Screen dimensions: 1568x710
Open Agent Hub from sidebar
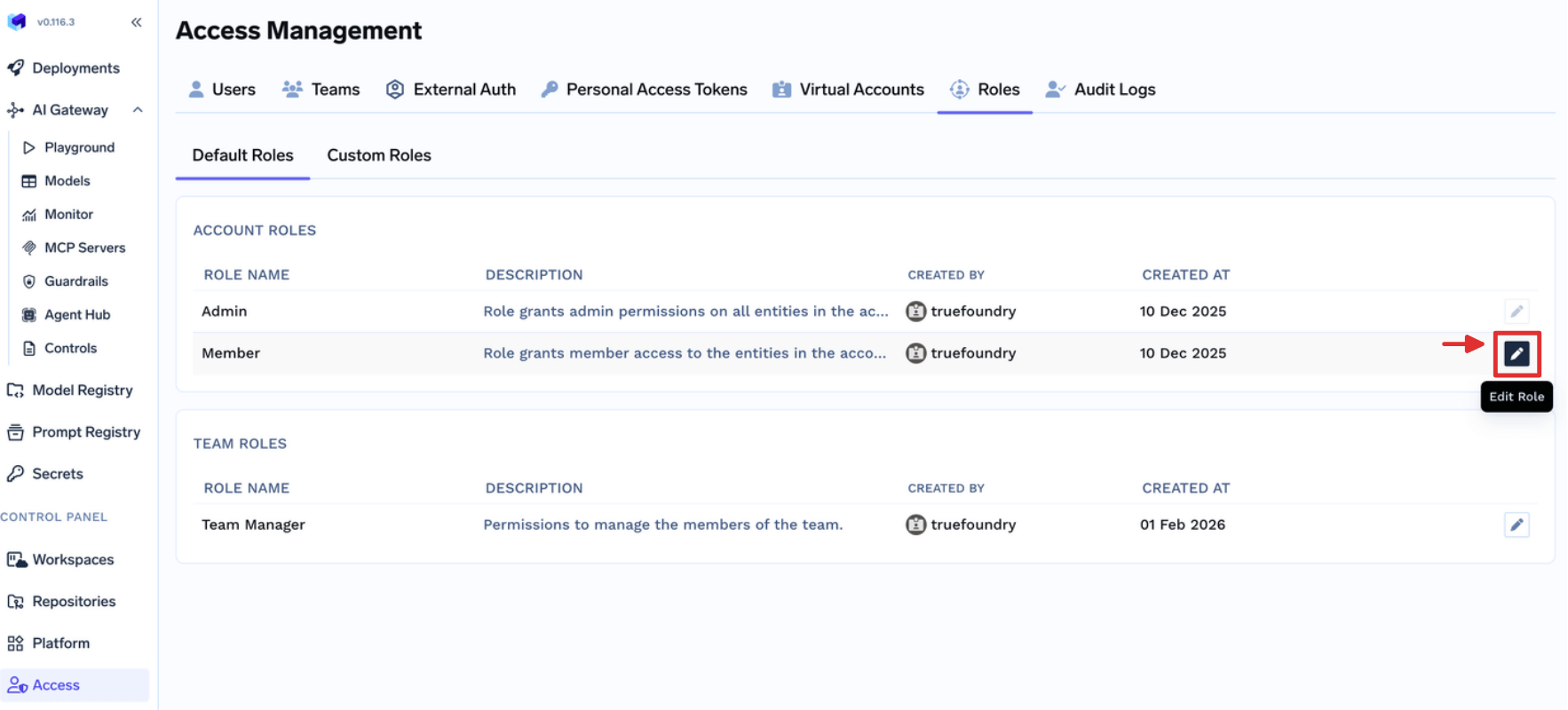[x=76, y=315]
